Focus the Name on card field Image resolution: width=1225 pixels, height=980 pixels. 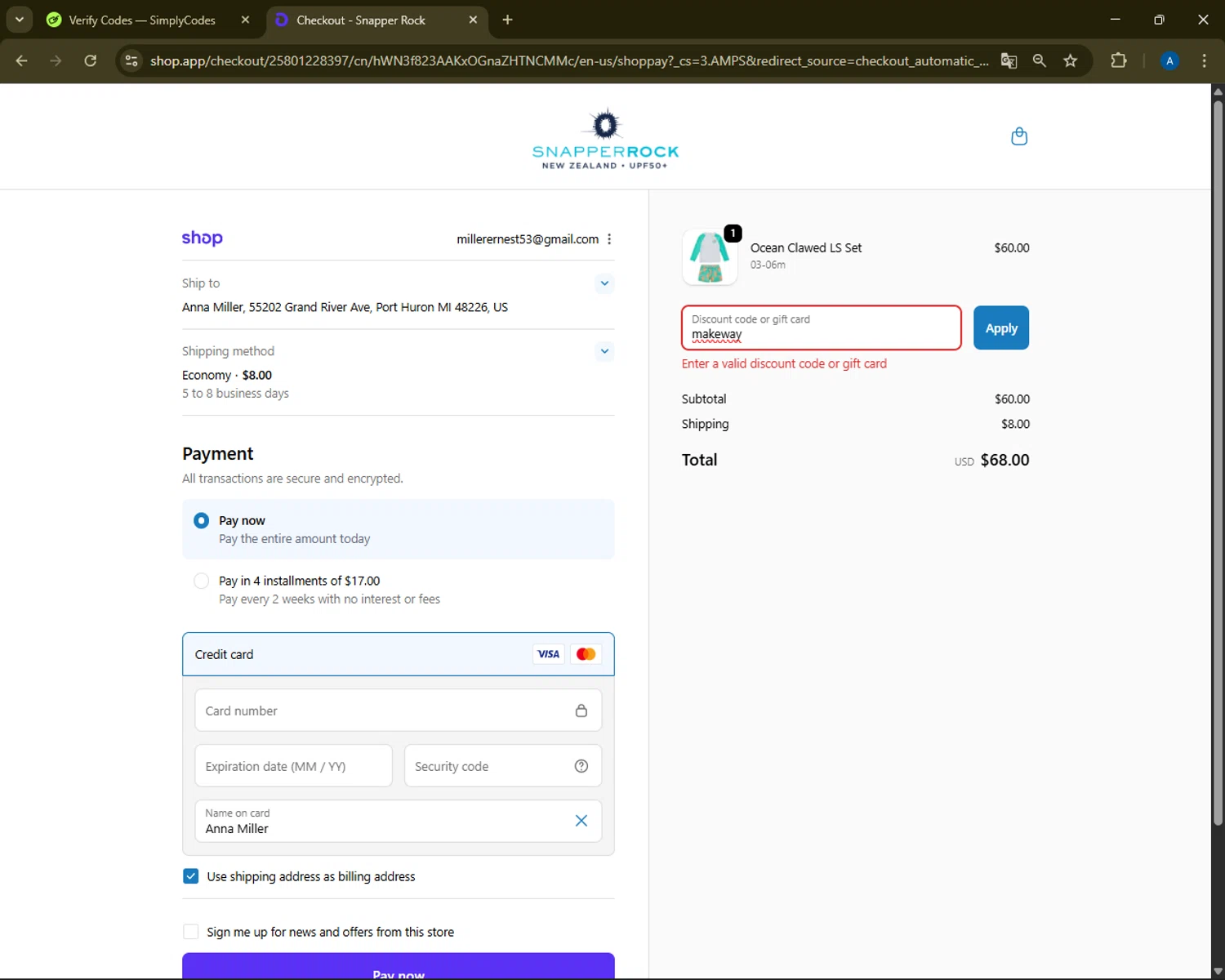pyautogui.click(x=399, y=821)
